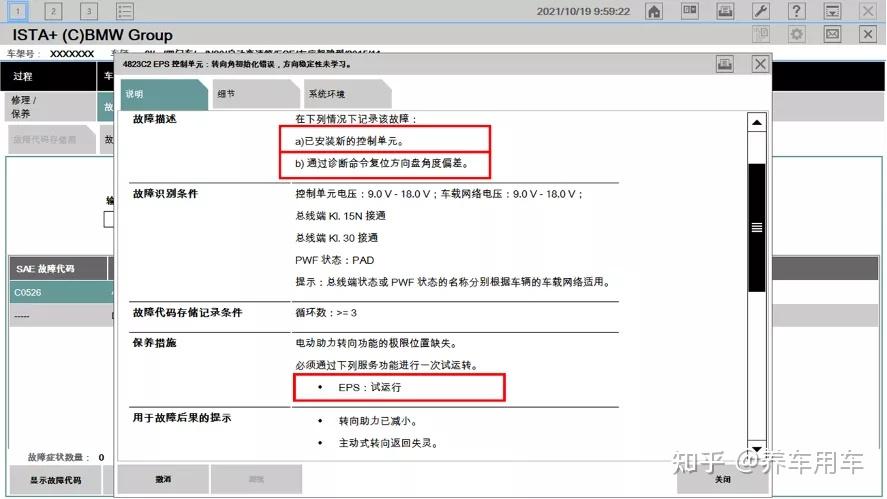Click the main toolbar print icon

pos(725,11)
